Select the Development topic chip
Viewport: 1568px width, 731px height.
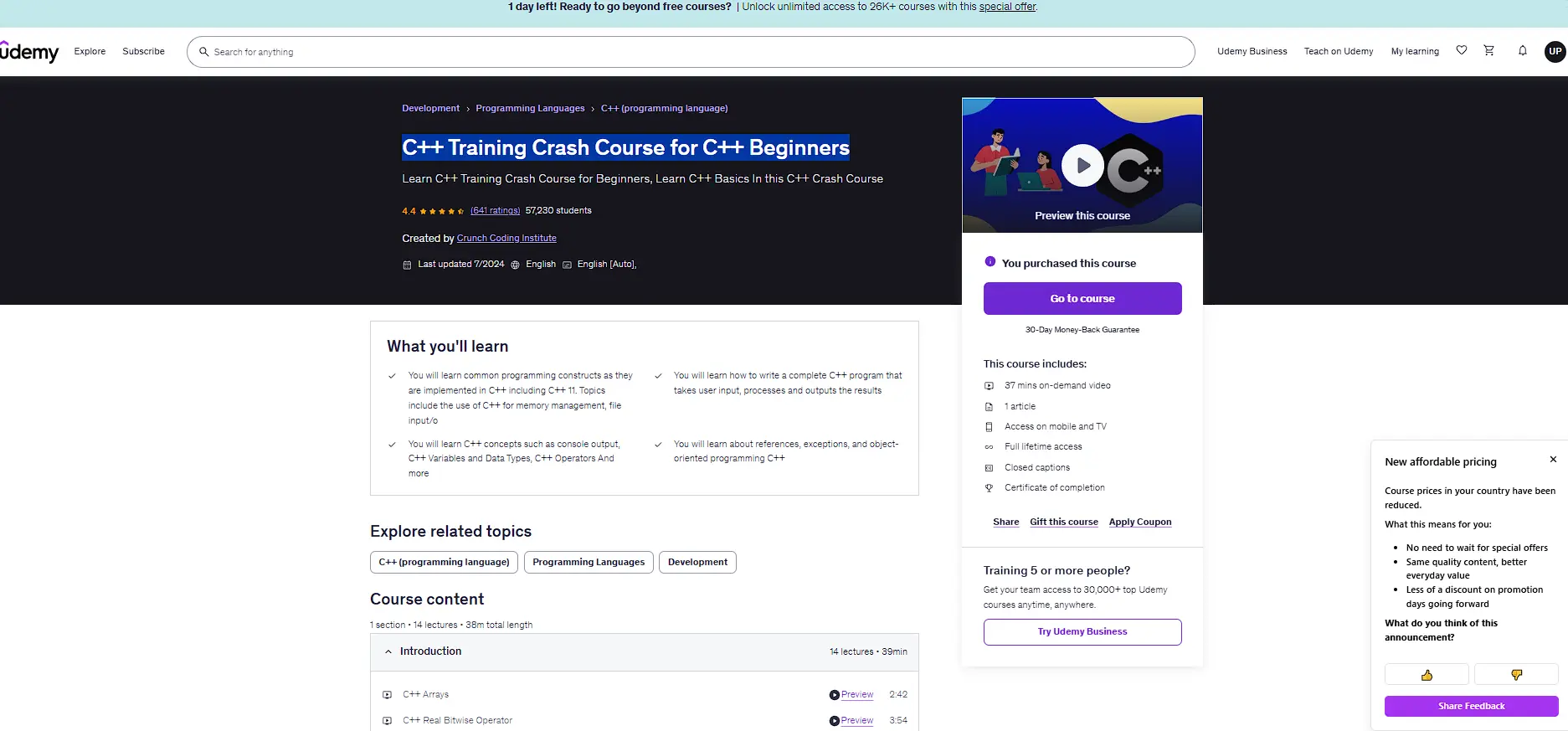pyautogui.click(x=697, y=562)
